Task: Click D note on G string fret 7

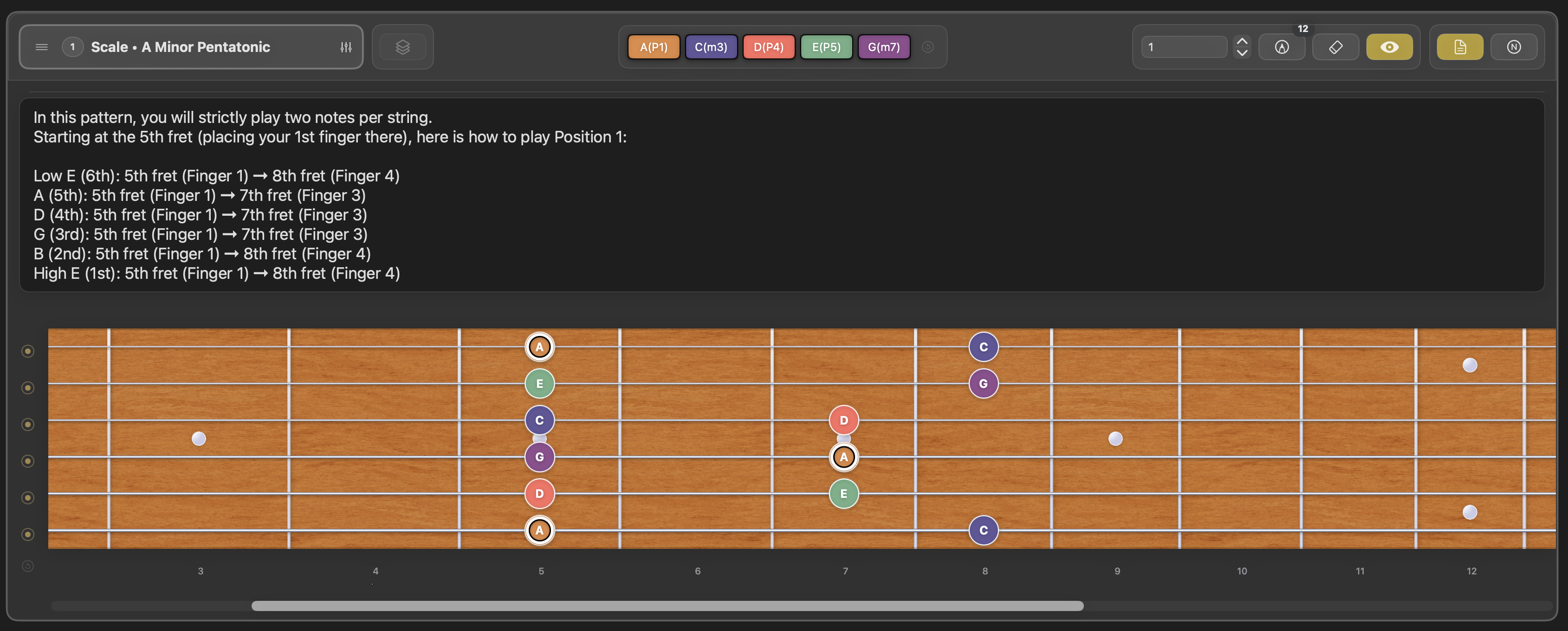Action: coord(844,420)
